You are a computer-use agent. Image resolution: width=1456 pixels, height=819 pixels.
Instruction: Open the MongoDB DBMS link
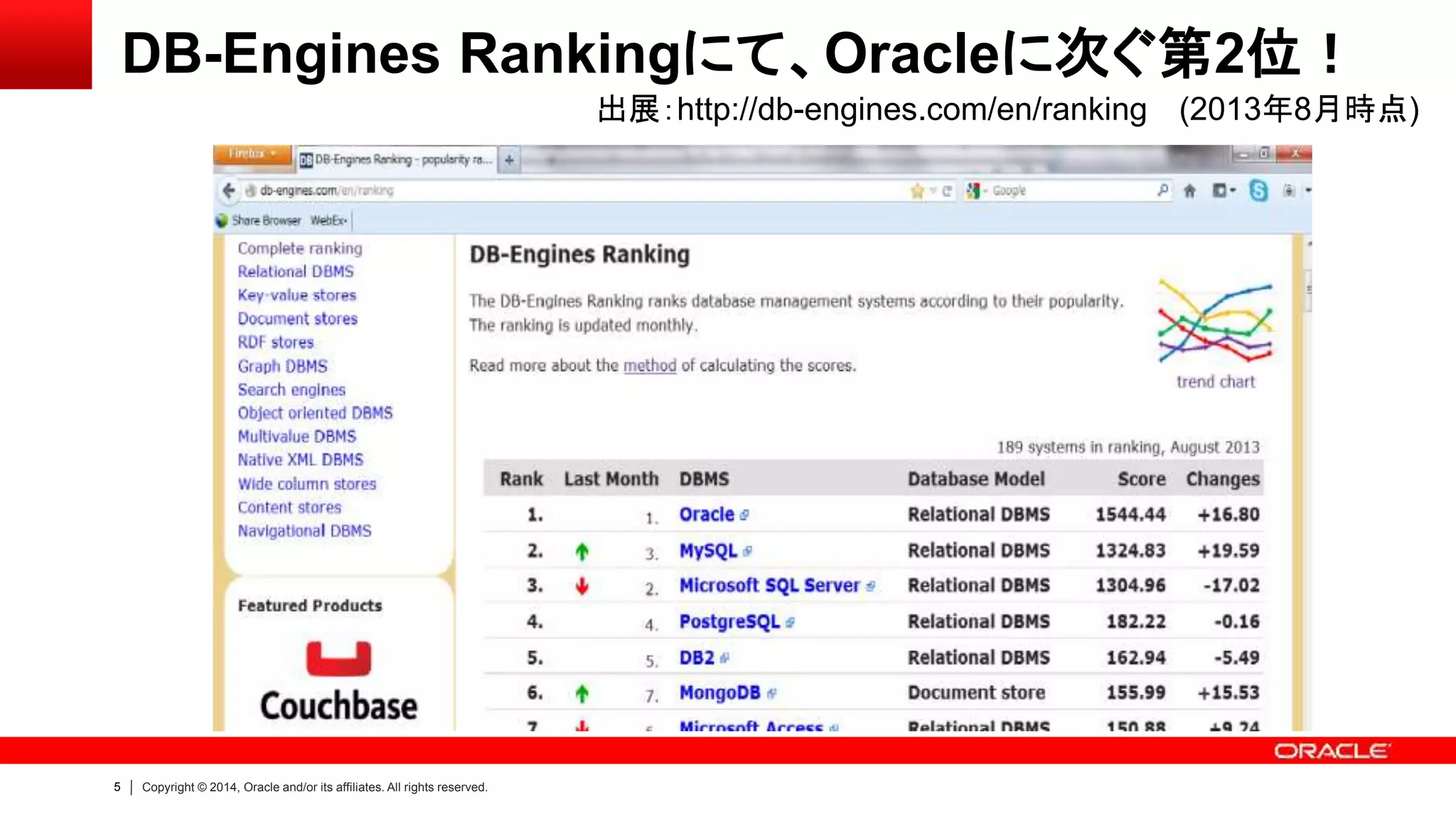coord(719,692)
